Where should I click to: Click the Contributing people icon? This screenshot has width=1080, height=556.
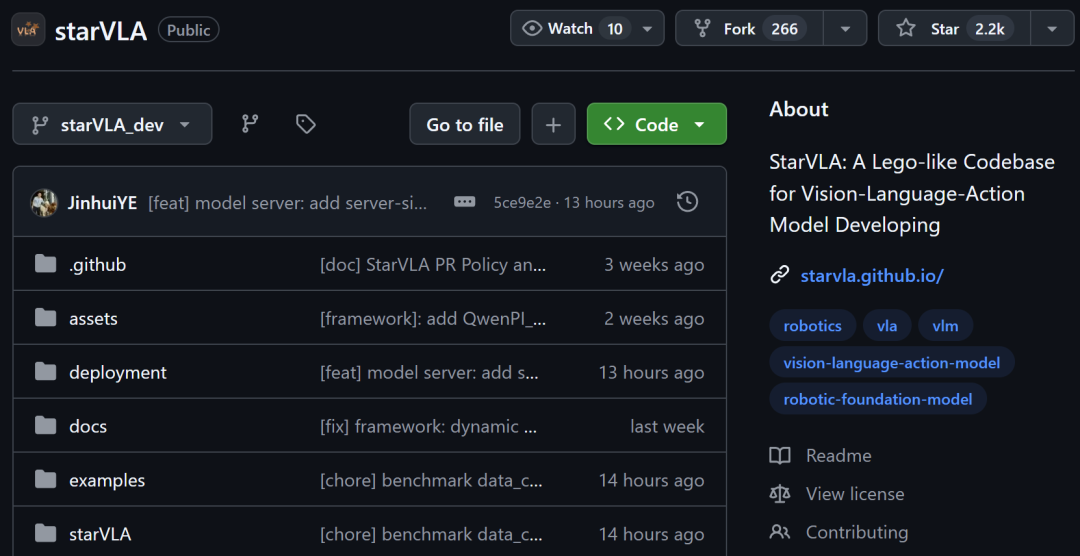(x=780, y=532)
